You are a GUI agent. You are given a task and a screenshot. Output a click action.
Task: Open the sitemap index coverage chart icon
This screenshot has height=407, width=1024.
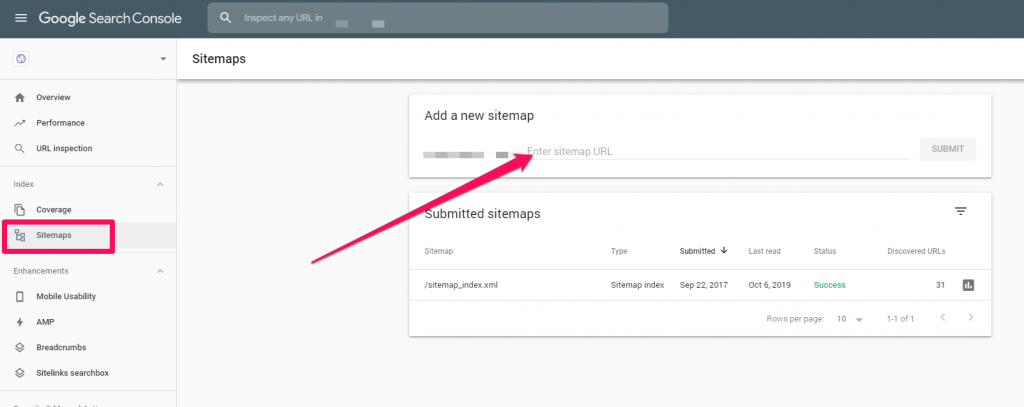[968, 285]
